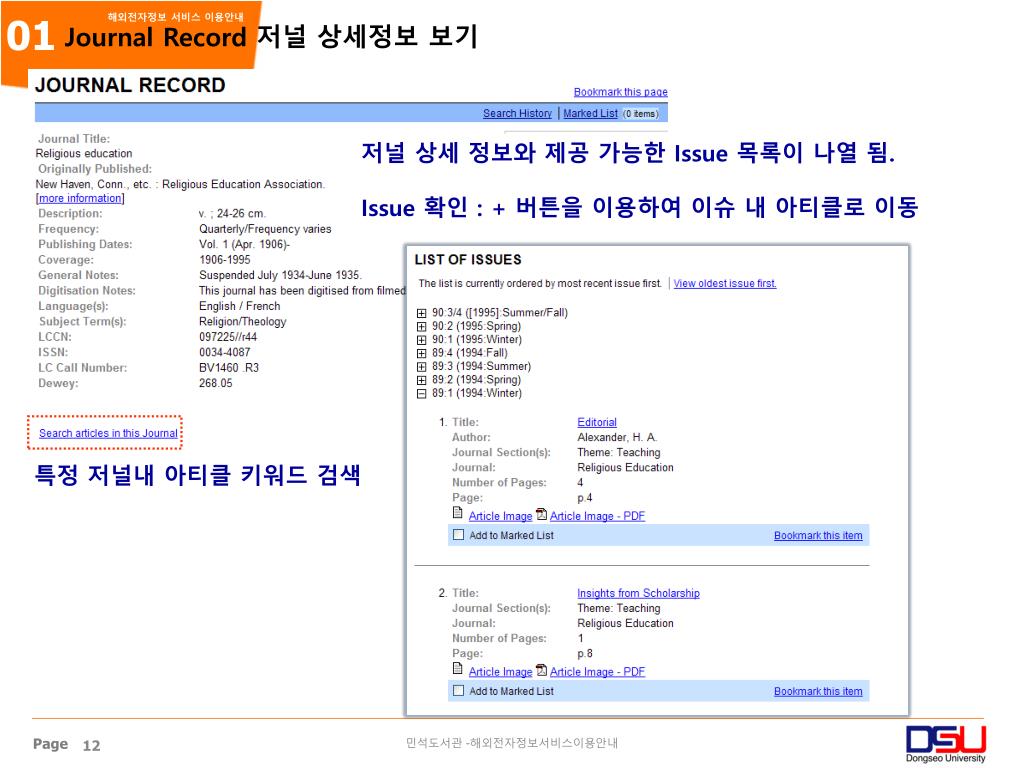Open Article Image link for Editorial
Image resolution: width=1024 pixels, height=768 pixels.
click(x=500, y=516)
